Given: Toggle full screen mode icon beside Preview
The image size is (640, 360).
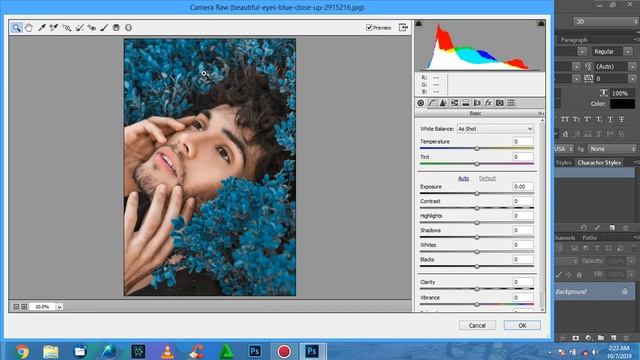Looking at the screenshot, I should click(x=403, y=27).
